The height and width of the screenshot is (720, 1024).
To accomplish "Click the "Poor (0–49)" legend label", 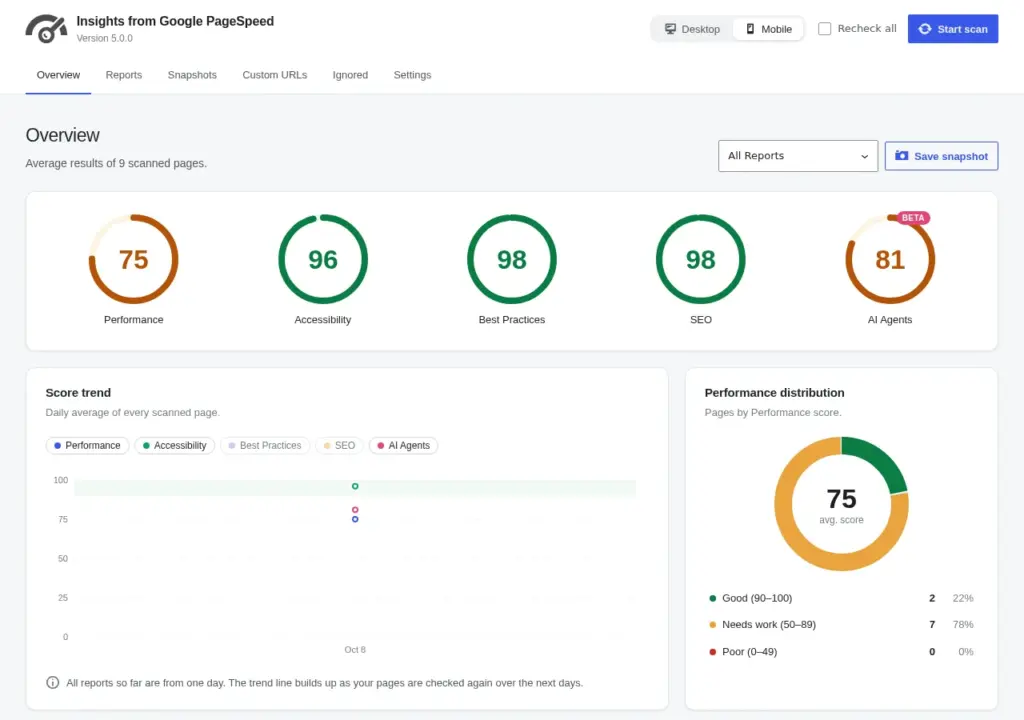I will [750, 652].
